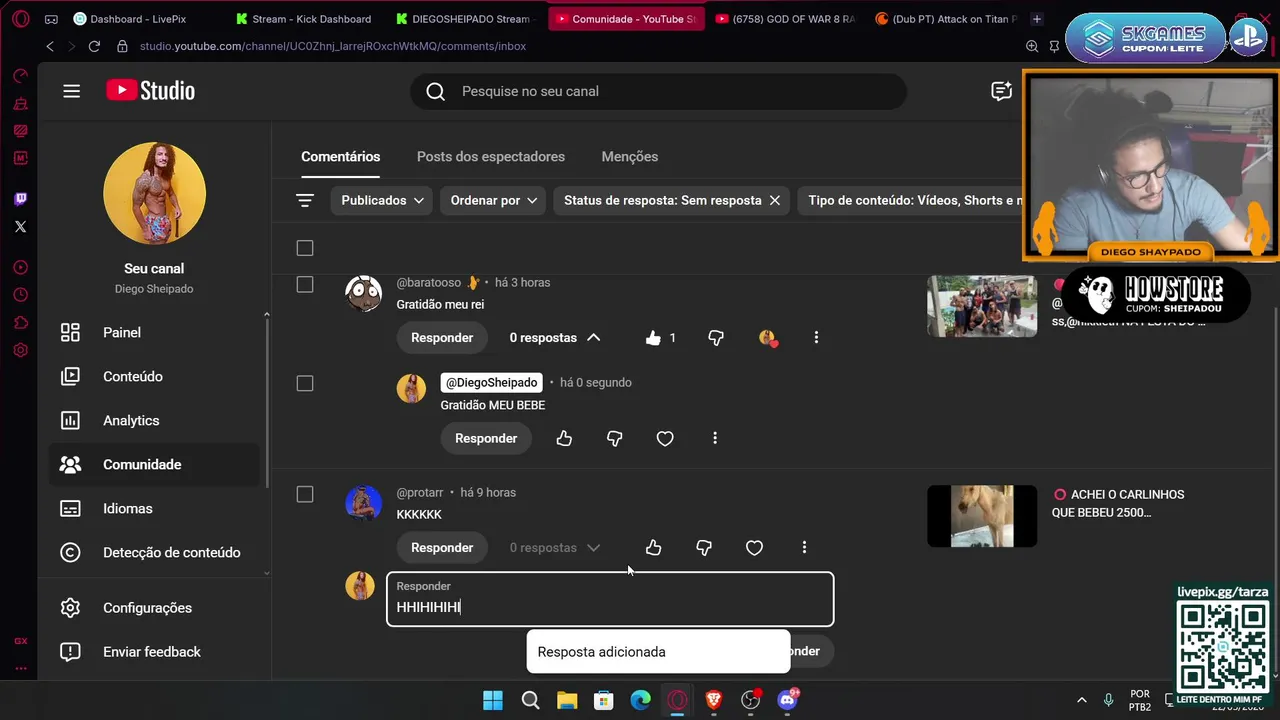
Task: Click the @DiegoSheipado channel name chip
Action: click(491, 383)
